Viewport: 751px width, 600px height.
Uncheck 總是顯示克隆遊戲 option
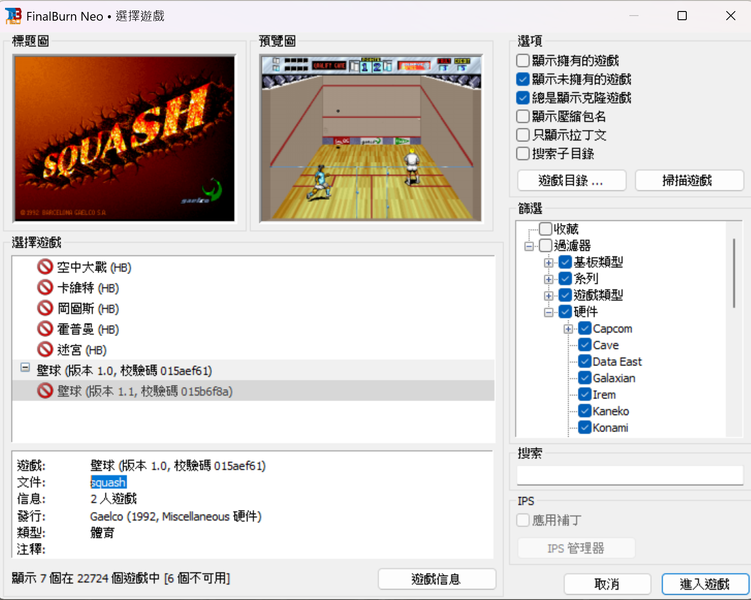pos(523,98)
